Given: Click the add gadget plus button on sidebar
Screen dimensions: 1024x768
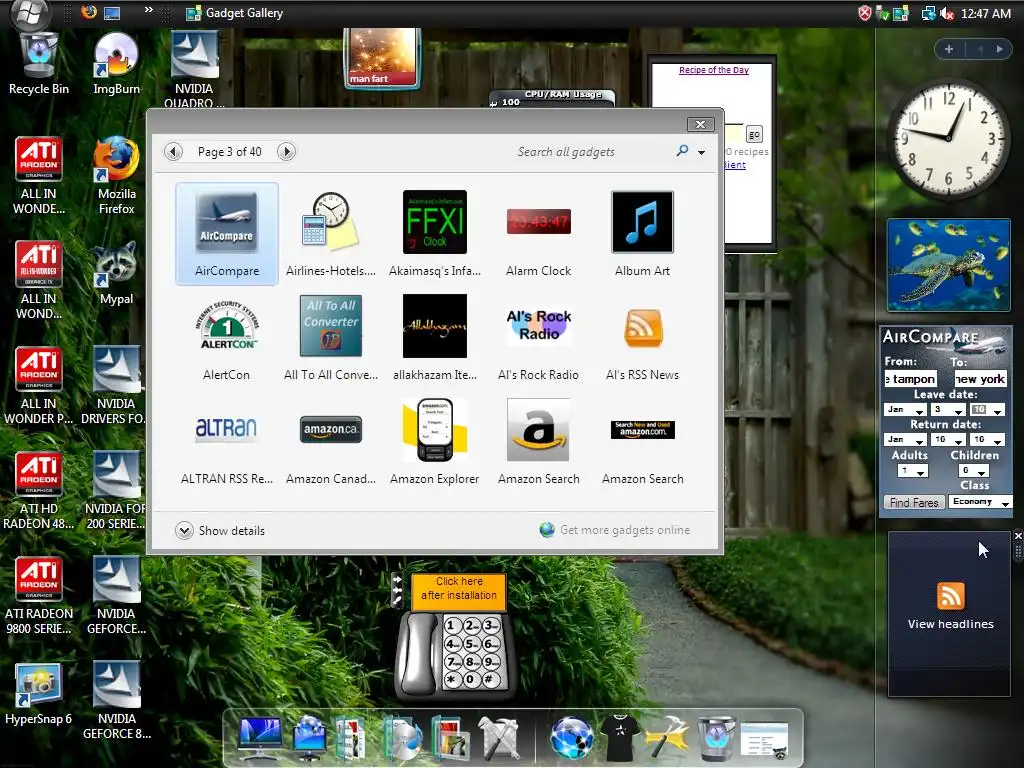Looking at the screenshot, I should click(x=949, y=49).
